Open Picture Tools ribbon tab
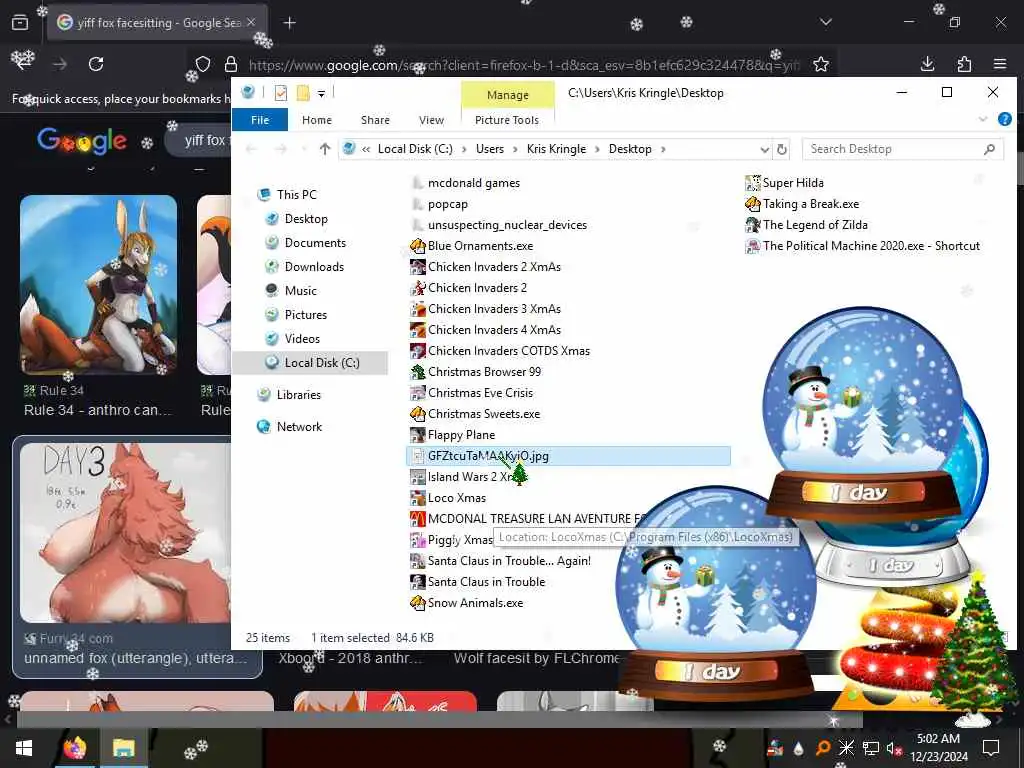This screenshot has width=1024, height=768. [x=507, y=120]
